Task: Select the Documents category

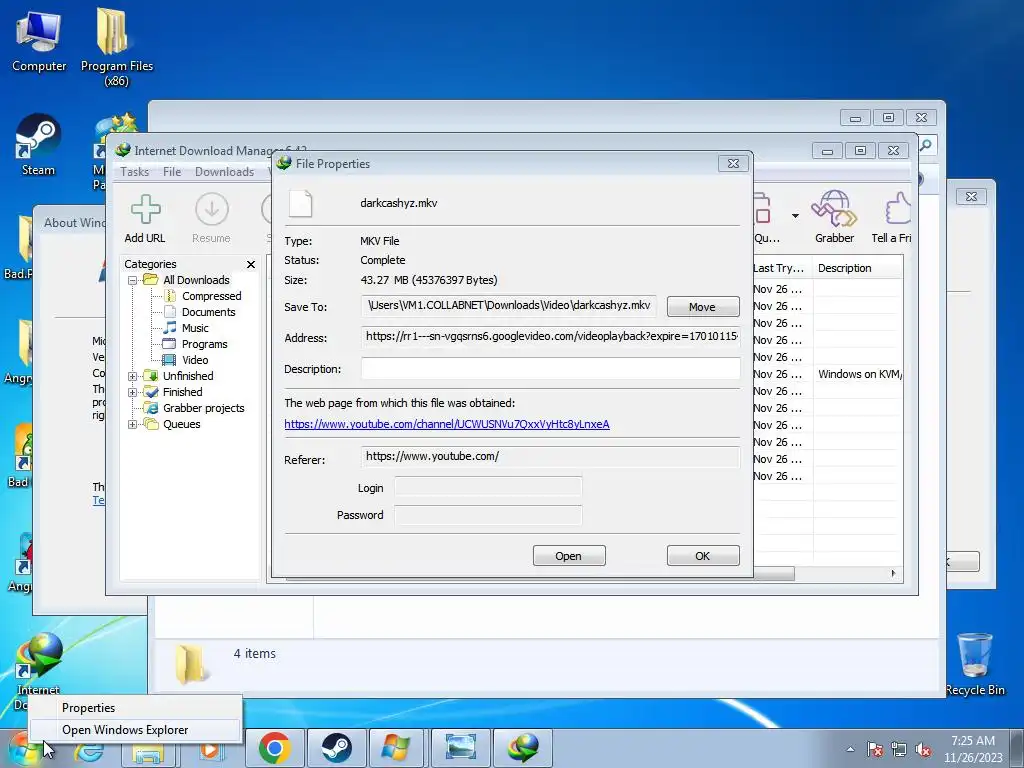Action: click(x=208, y=312)
